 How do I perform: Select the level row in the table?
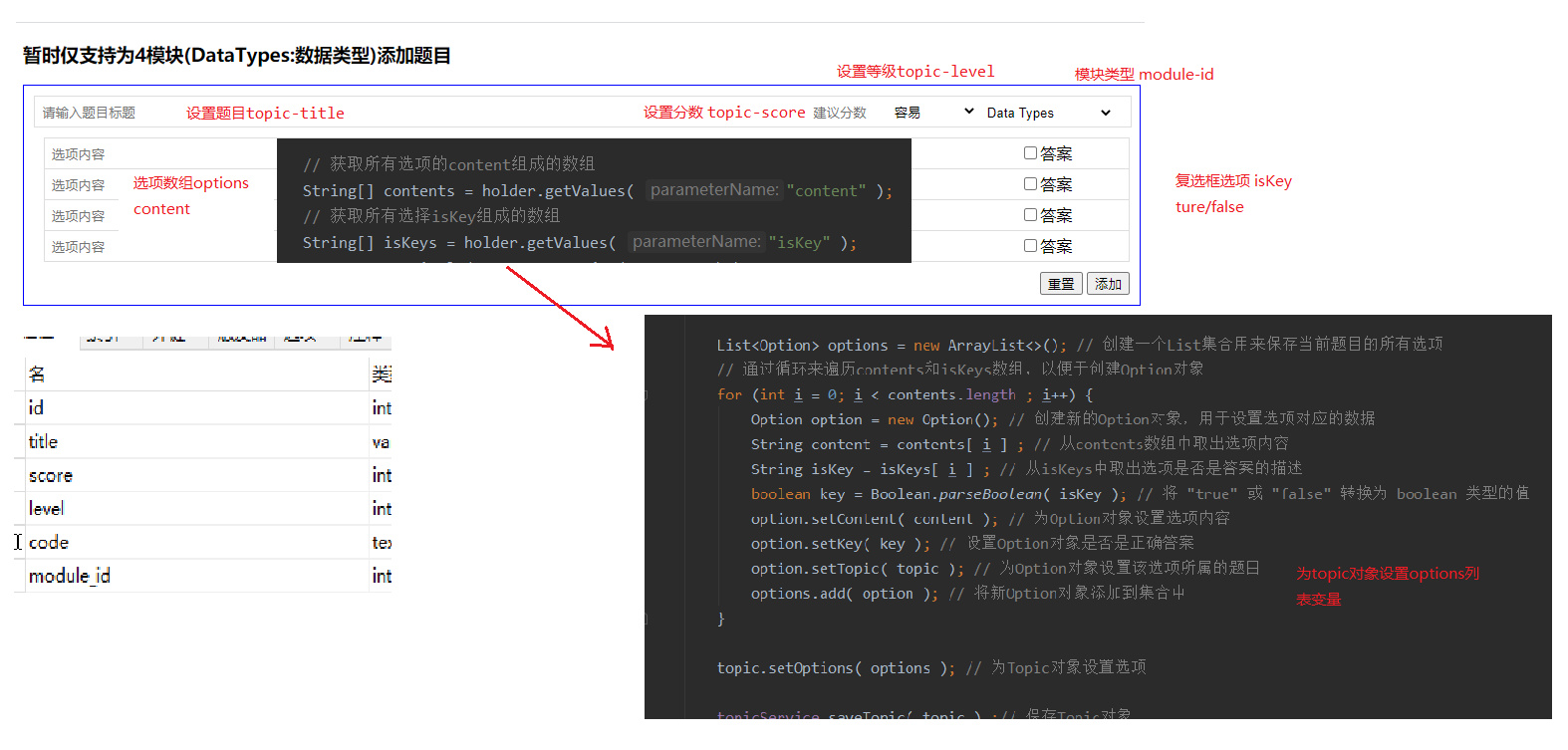pos(208,508)
